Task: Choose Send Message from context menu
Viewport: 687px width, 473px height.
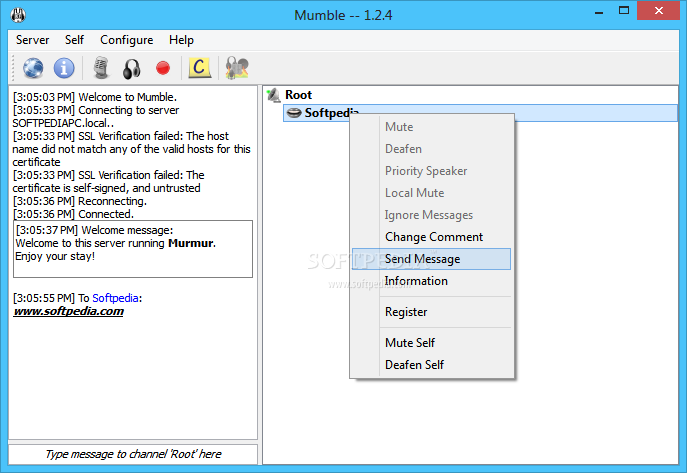Action: tap(431, 259)
